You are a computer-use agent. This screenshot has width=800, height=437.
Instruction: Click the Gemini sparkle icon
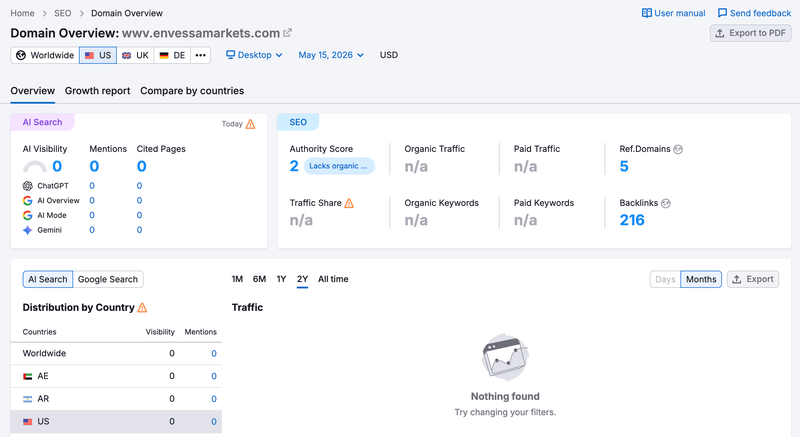coord(28,230)
